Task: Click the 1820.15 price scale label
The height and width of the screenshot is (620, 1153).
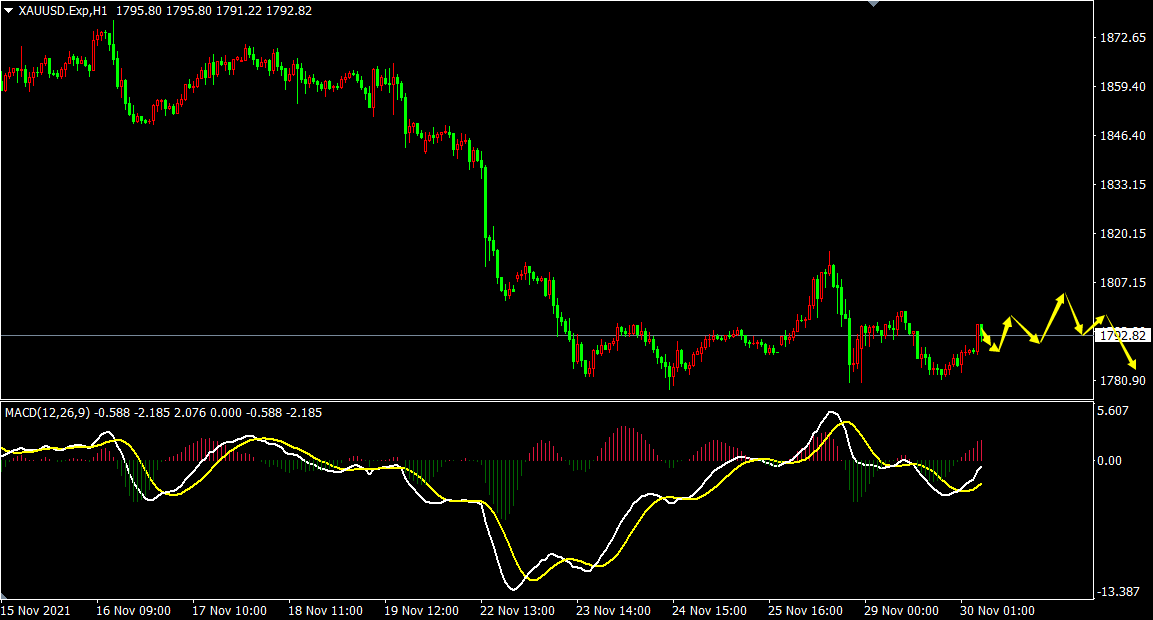Action: tap(1122, 234)
